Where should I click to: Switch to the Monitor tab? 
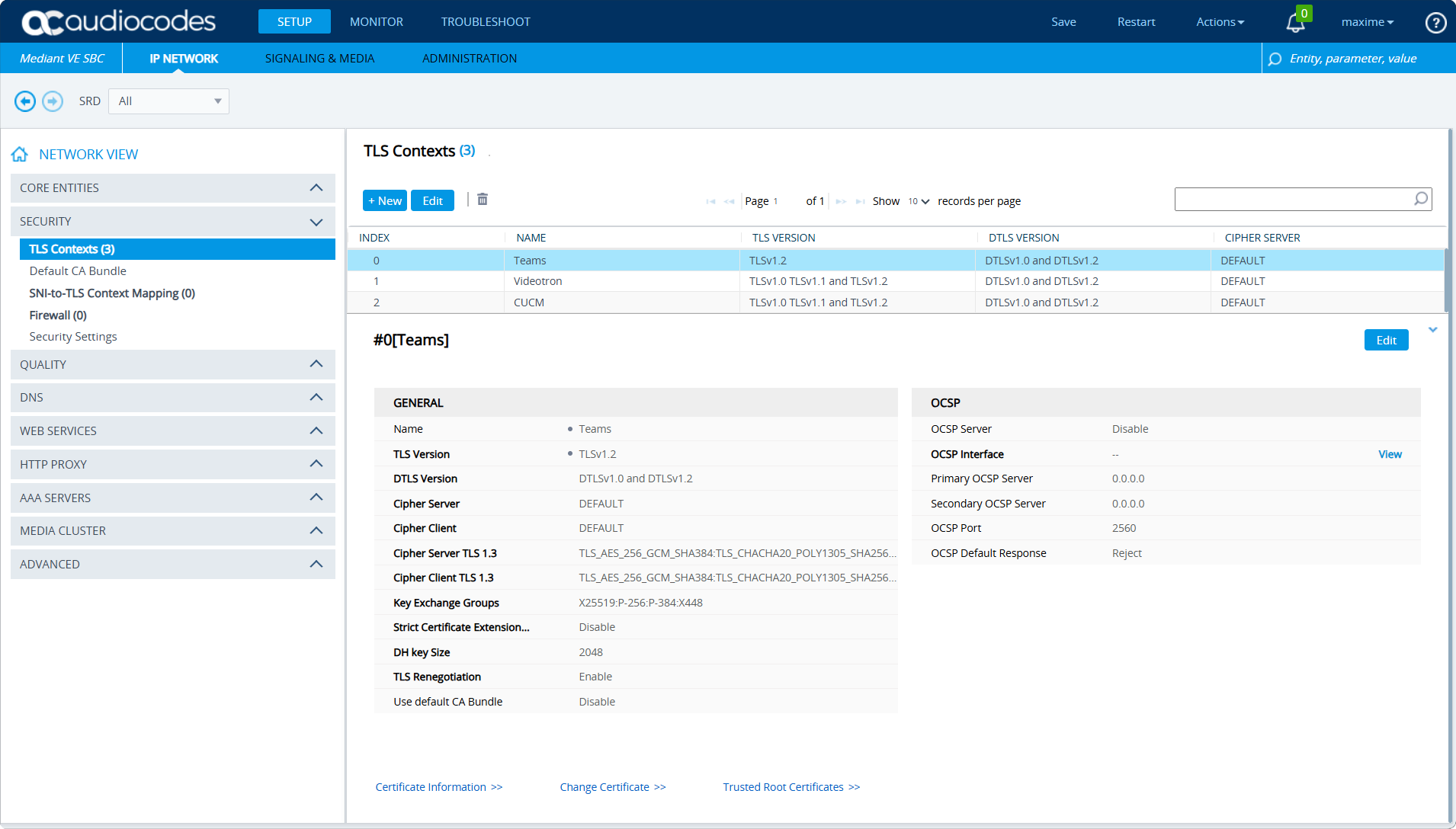point(376,22)
